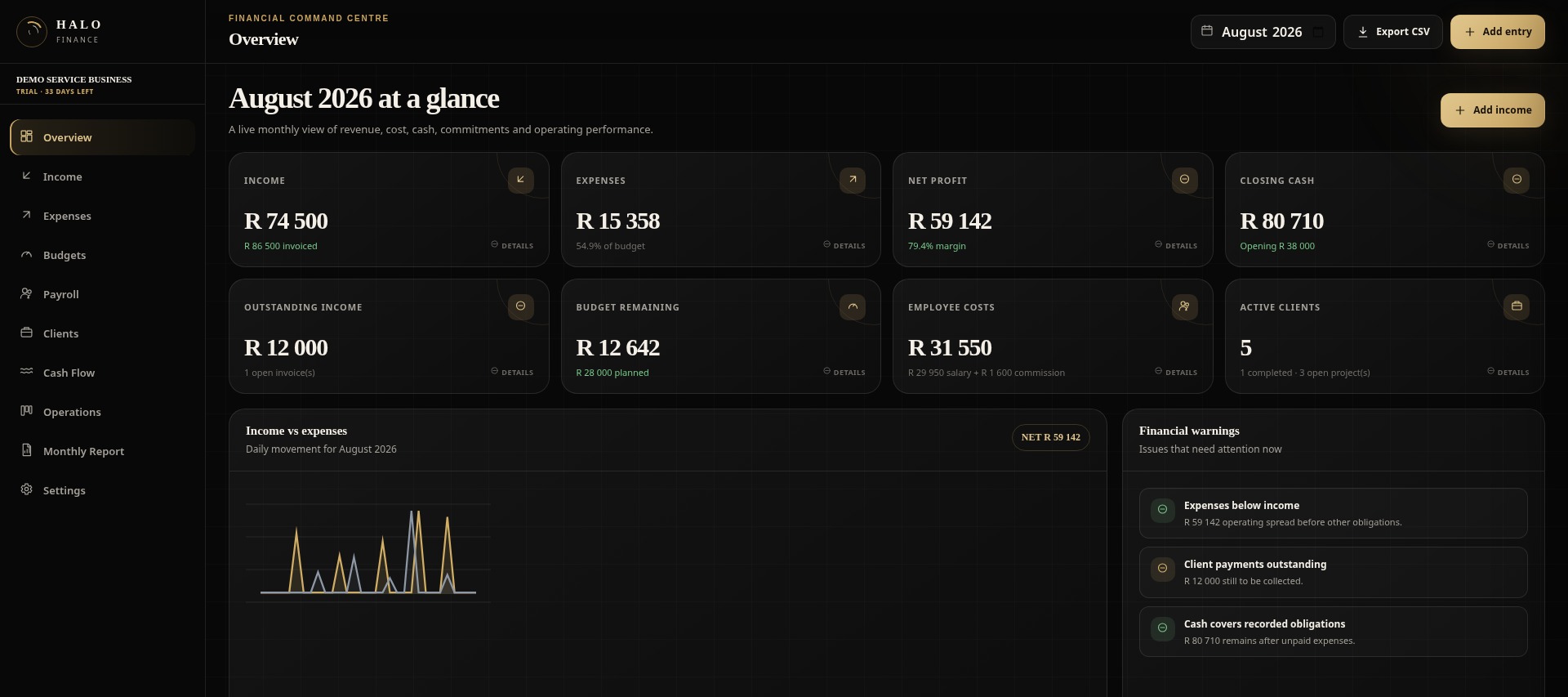Open Details on Outstanding Income card

512,372
